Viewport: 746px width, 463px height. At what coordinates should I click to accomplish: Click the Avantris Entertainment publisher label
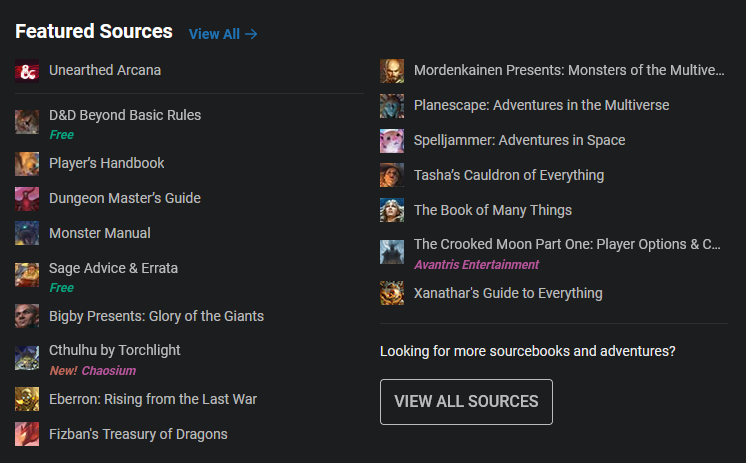pos(476,265)
